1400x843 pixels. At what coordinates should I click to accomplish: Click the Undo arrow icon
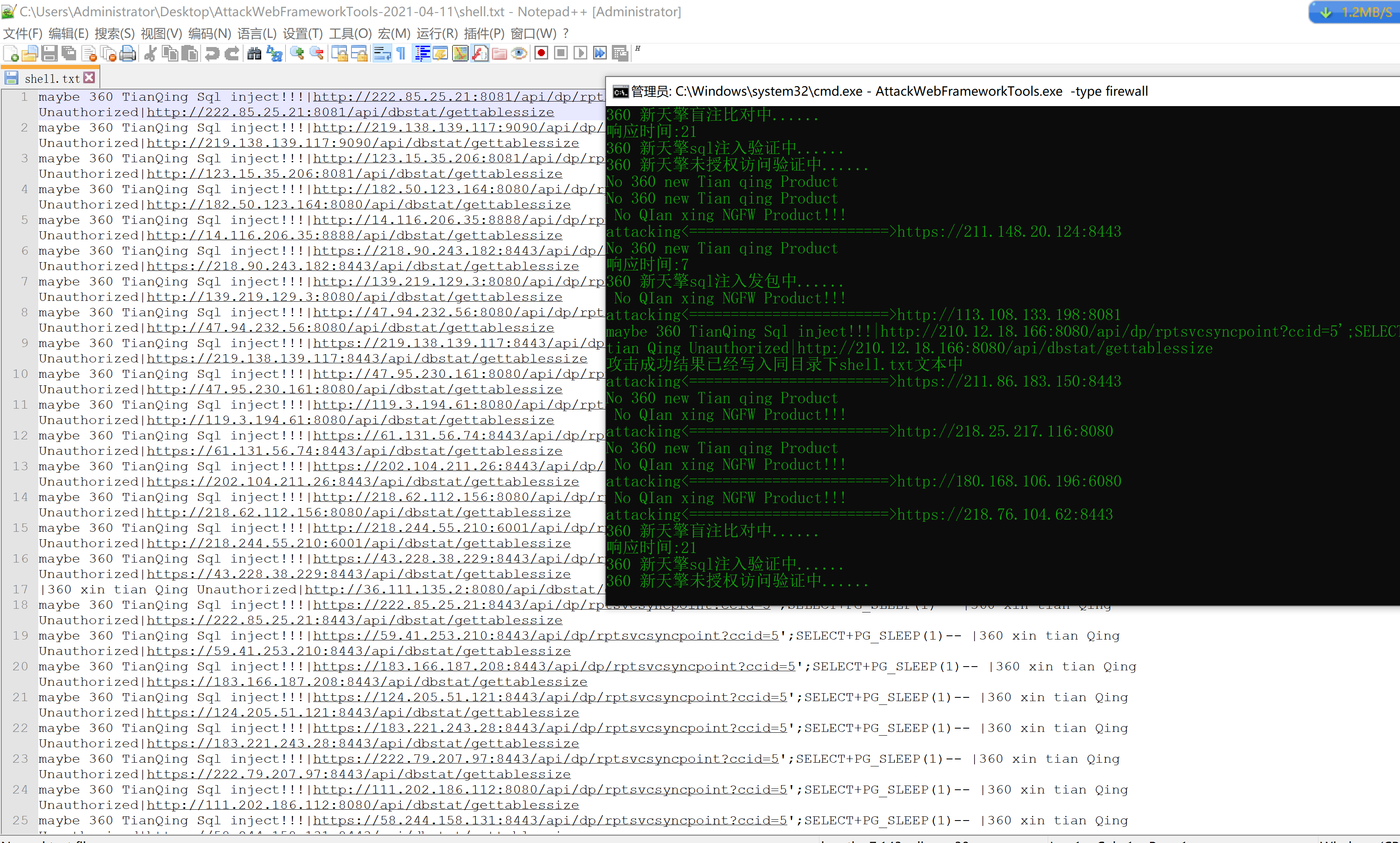pyautogui.click(x=212, y=53)
